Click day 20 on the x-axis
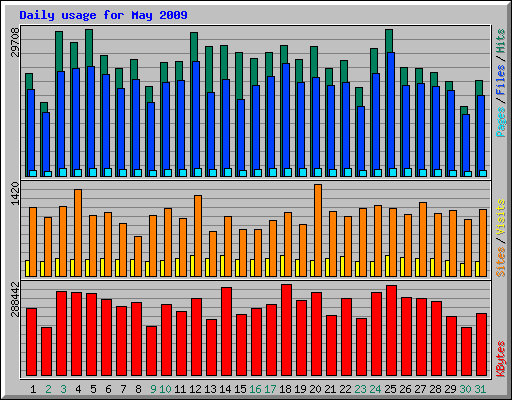This screenshot has height=400, width=512. tap(315, 389)
